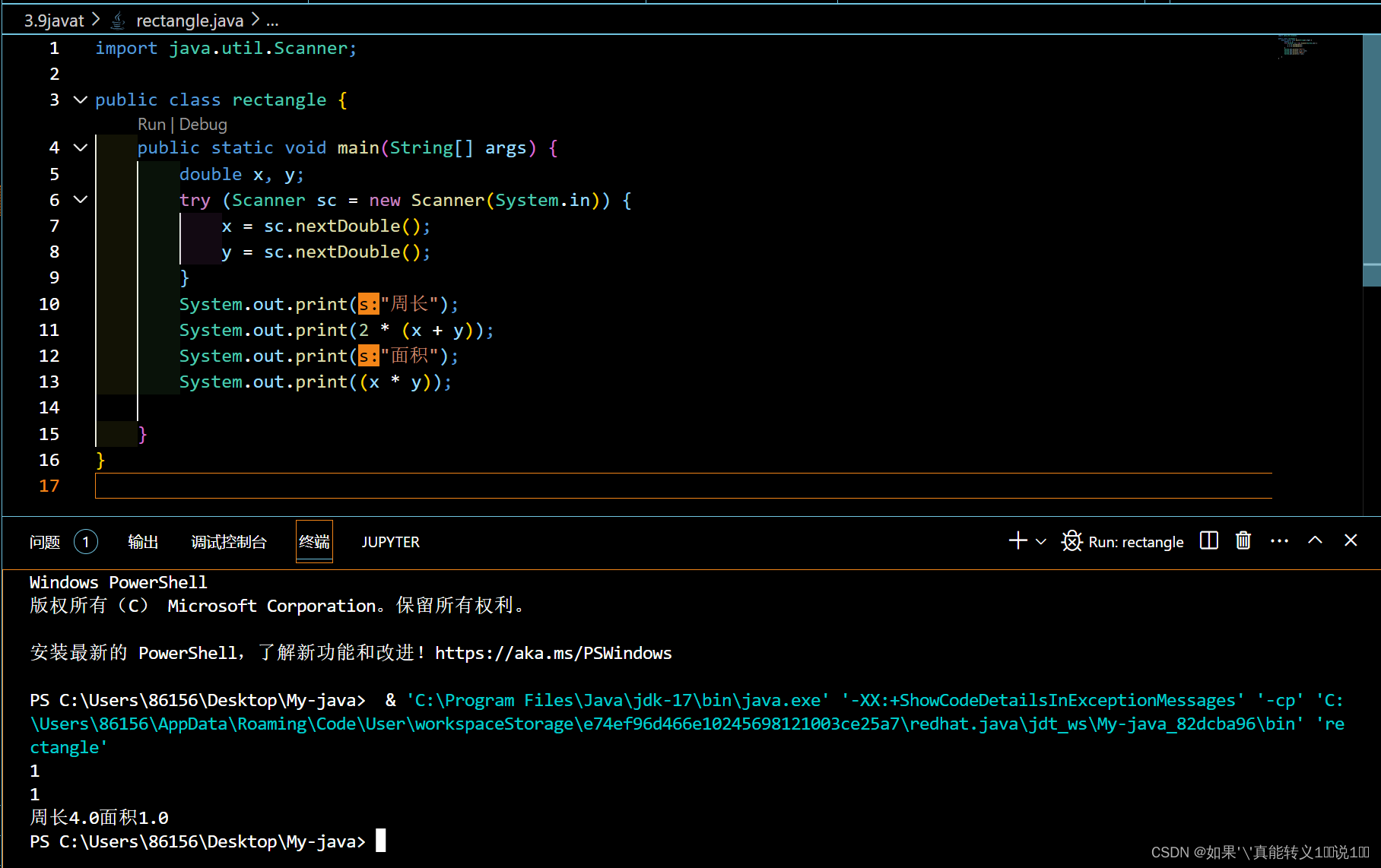1381x868 pixels.
Task: Click the double x, y declaration
Action: pyautogui.click(x=242, y=174)
